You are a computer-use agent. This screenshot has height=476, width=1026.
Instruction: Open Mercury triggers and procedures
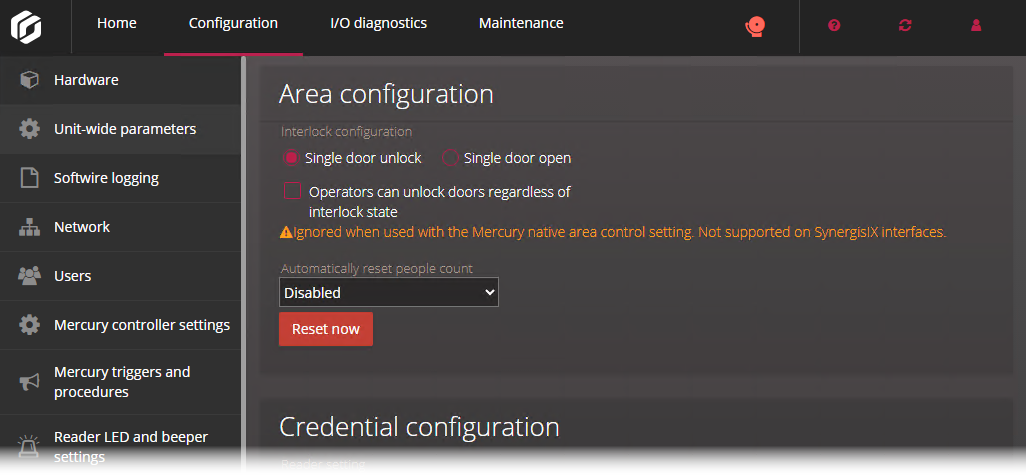point(120,382)
